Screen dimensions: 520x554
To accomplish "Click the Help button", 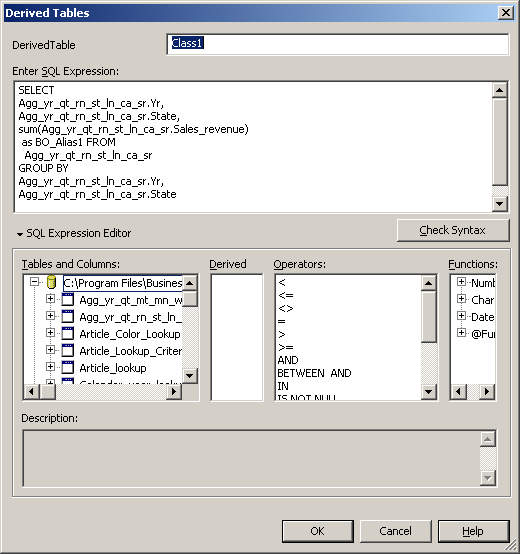I will pyautogui.click(x=473, y=531).
